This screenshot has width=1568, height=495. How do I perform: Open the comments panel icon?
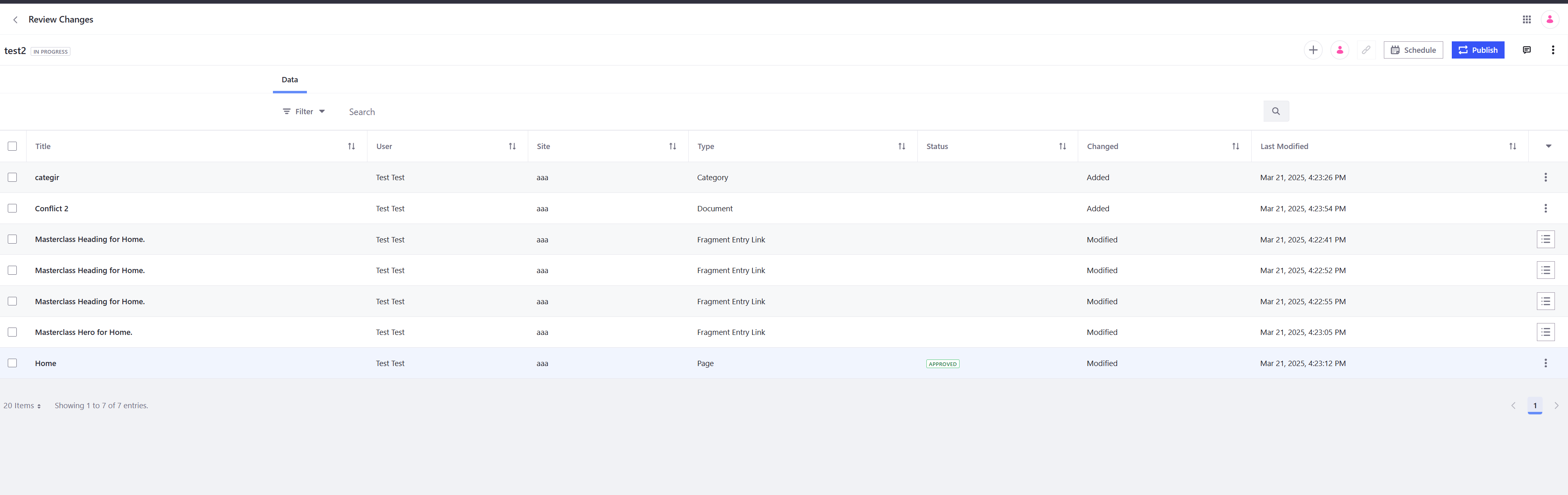coord(1527,50)
